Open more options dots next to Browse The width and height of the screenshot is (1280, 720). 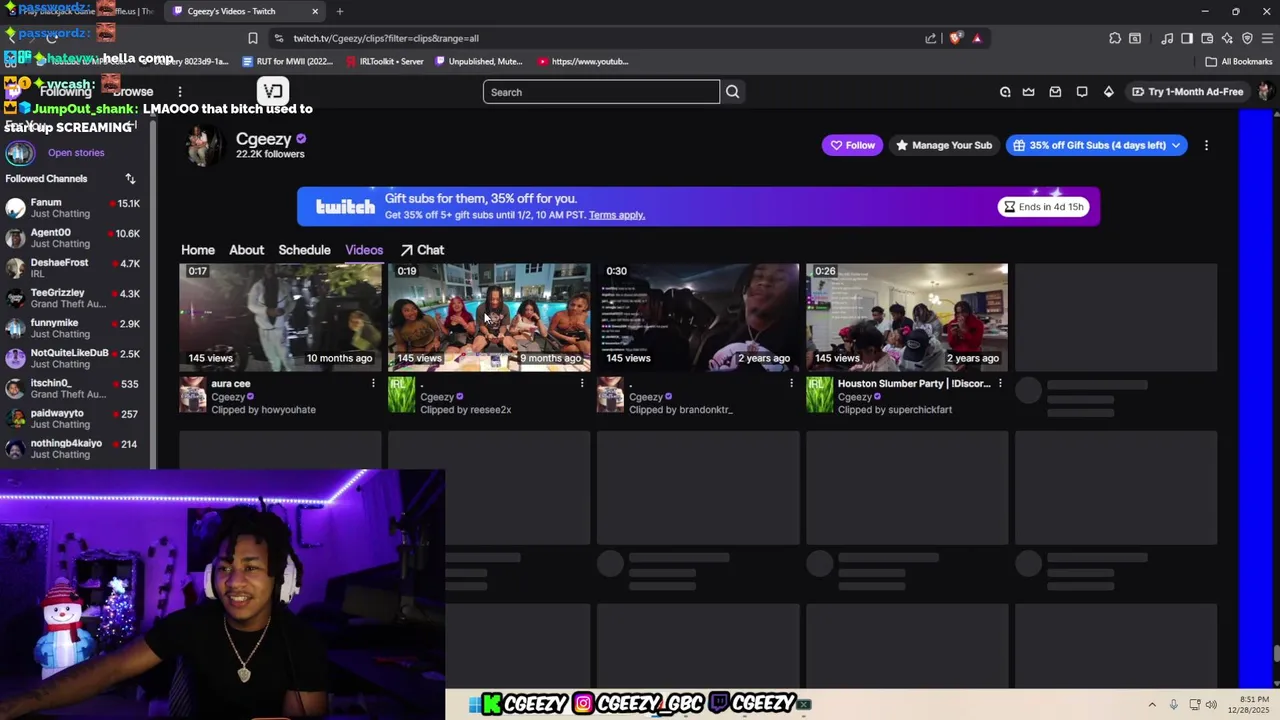point(180,92)
